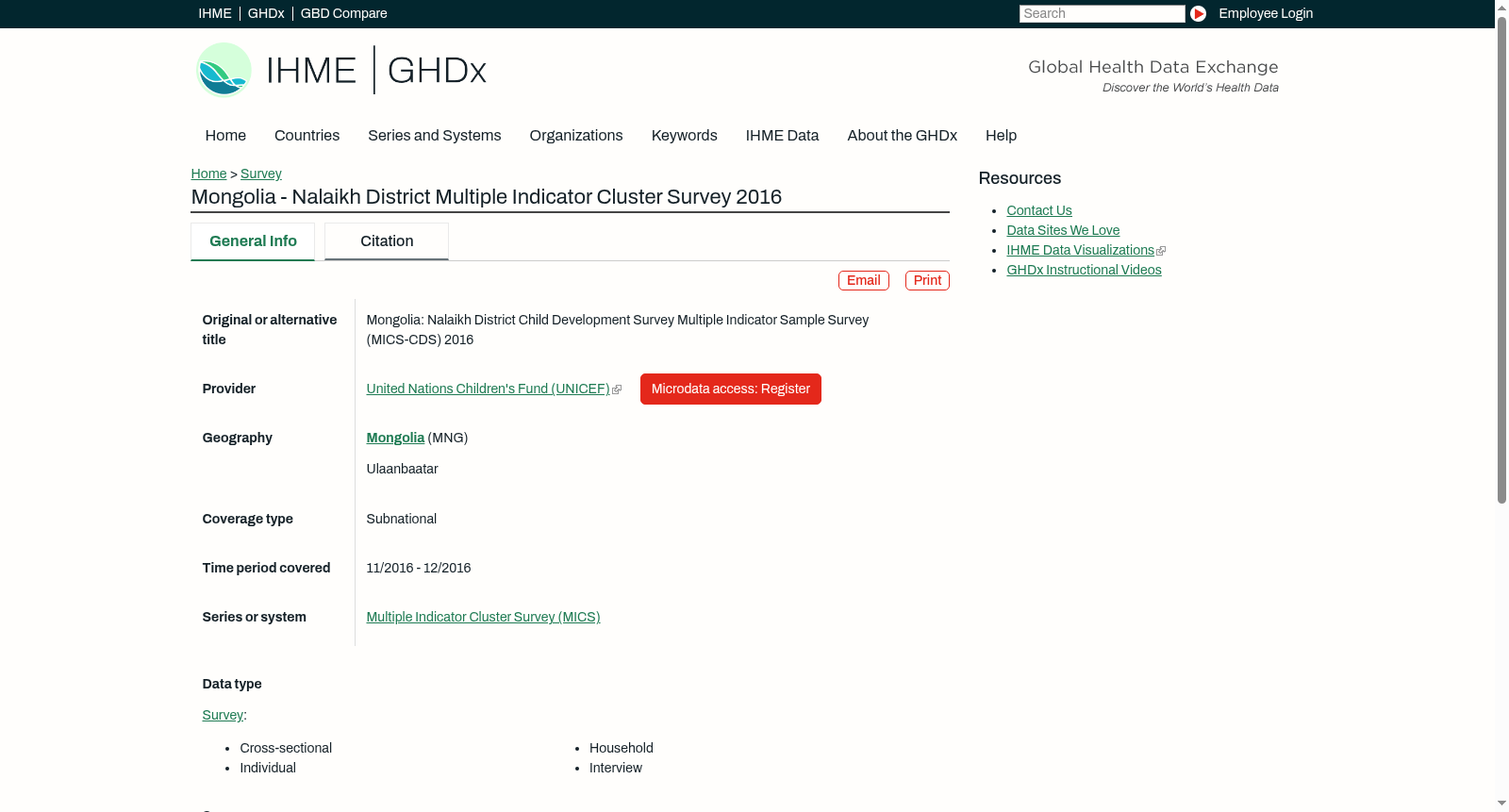1509x812 pixels.
Task: Click the Data type label
Action: (x=232, y=684)
